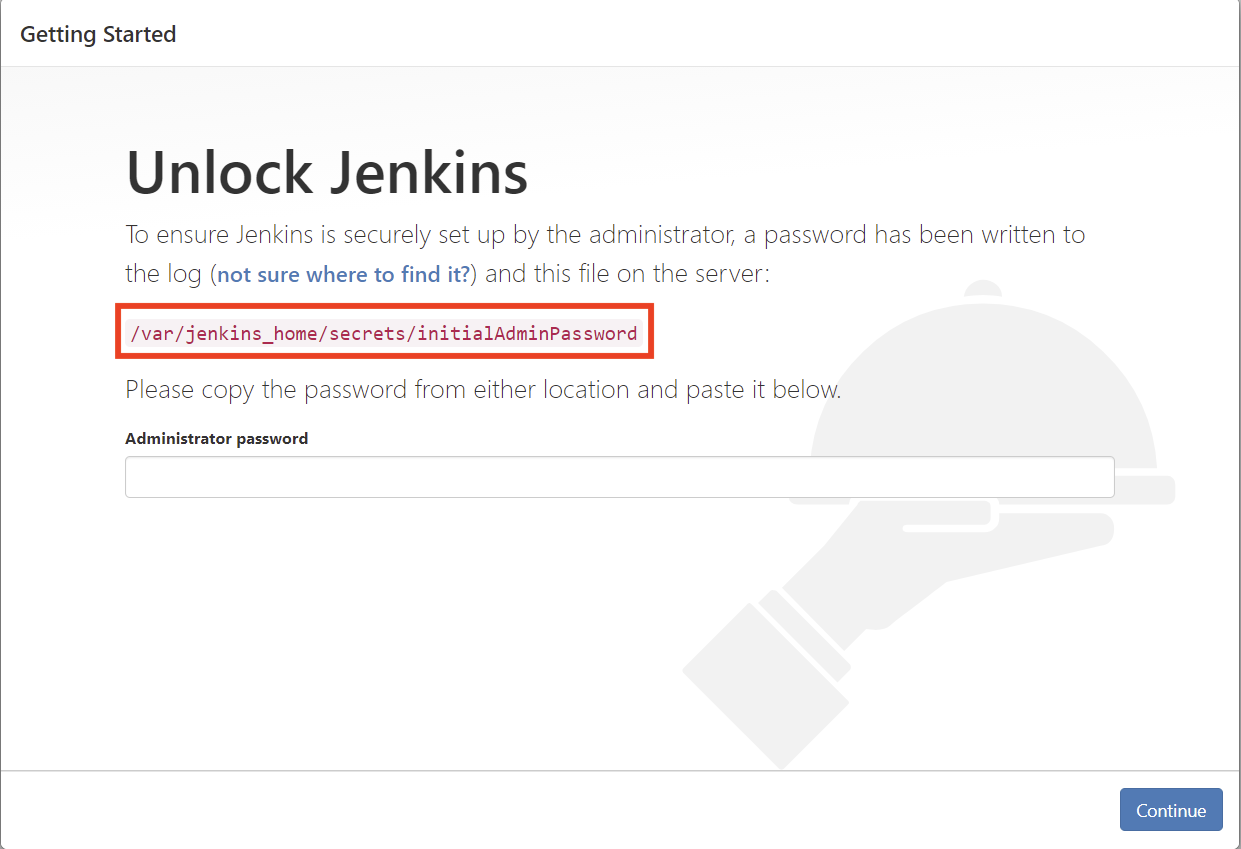Click the knob on top of the cloche
This screenshot has height=849, width=1241.
tap(985, 288)
